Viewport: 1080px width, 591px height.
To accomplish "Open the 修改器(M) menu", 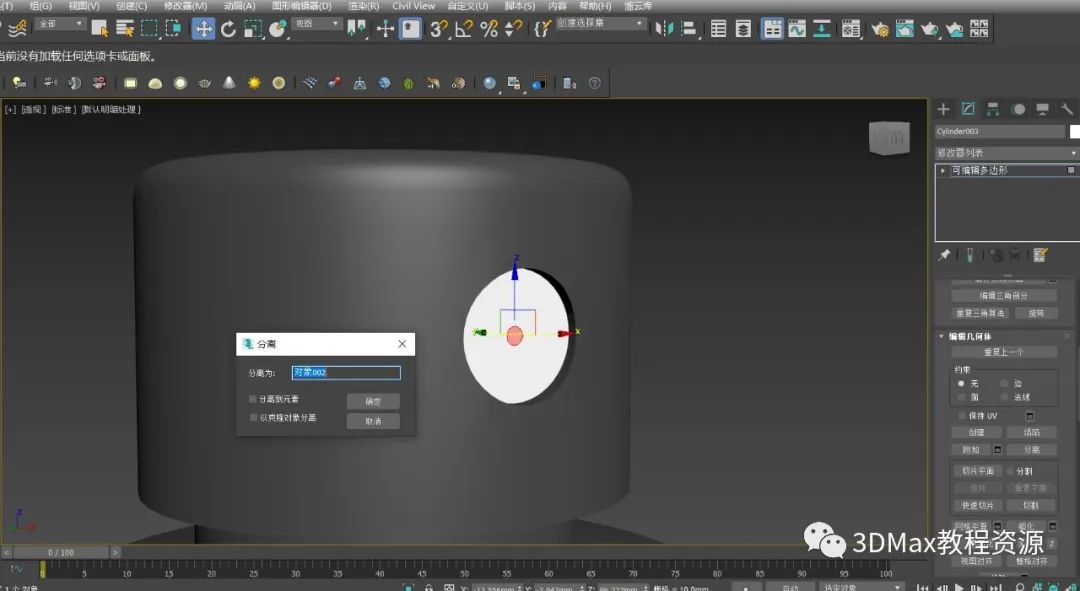I will pos(186,6).
